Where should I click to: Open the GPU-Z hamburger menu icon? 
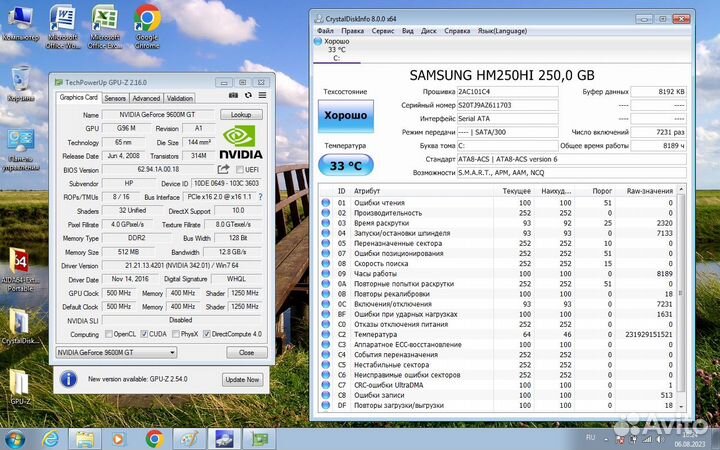[262, 95]
